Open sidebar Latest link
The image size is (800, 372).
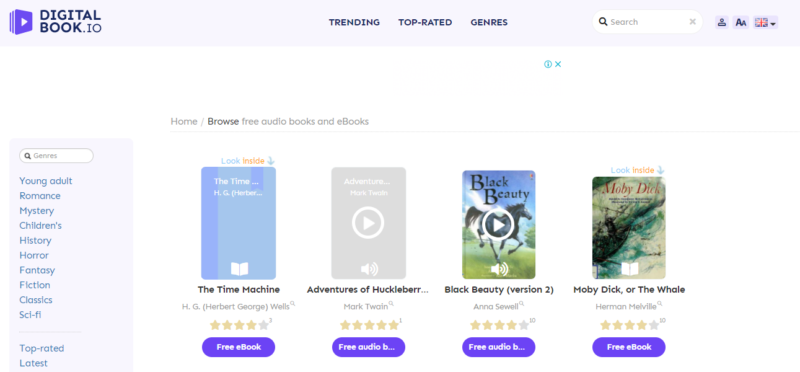pyautogui.click(x=33, y=363)
